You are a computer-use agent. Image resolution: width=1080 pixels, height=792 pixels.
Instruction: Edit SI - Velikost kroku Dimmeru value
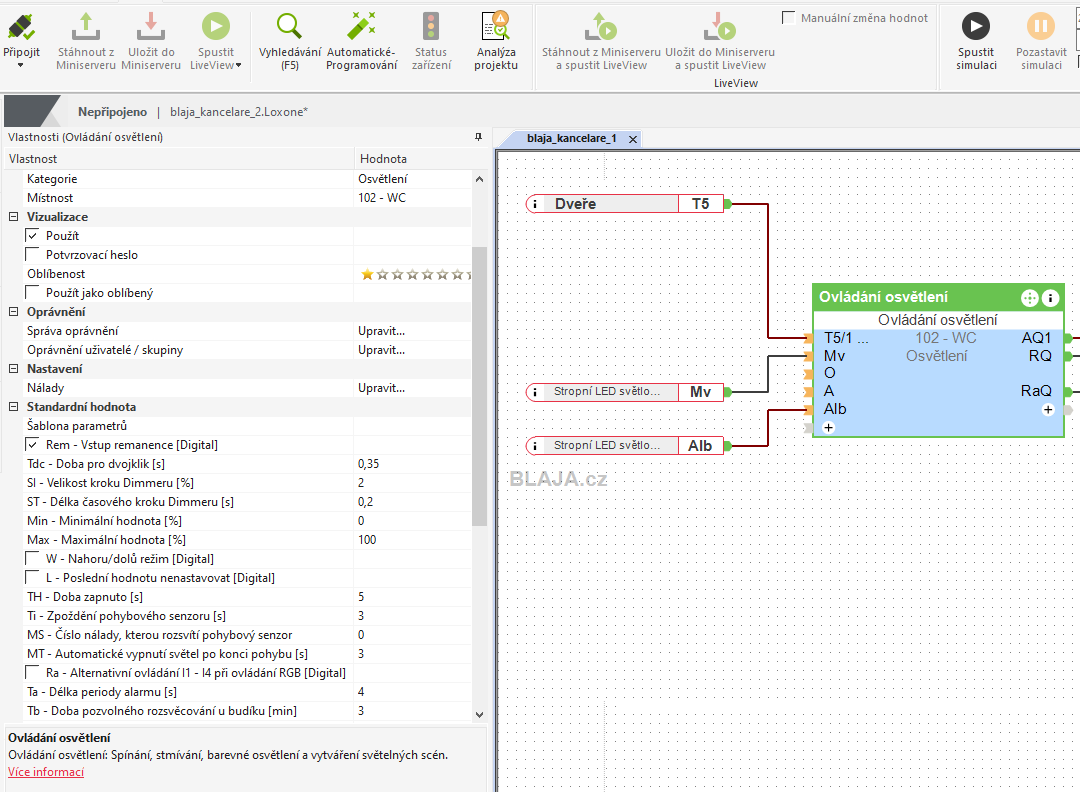(413, 483)
